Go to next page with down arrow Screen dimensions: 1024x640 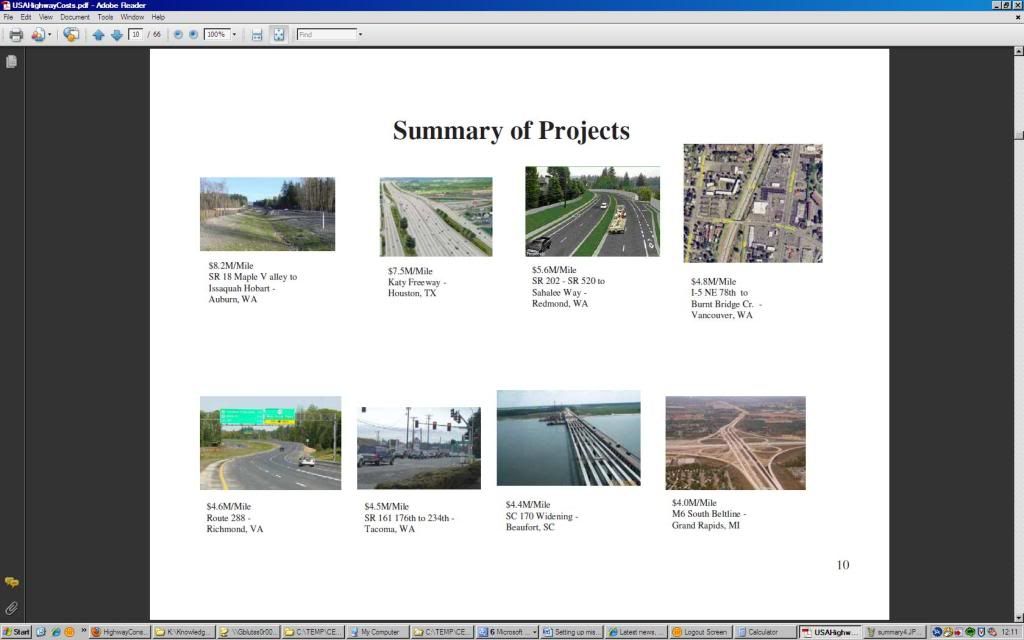[116, 34]
